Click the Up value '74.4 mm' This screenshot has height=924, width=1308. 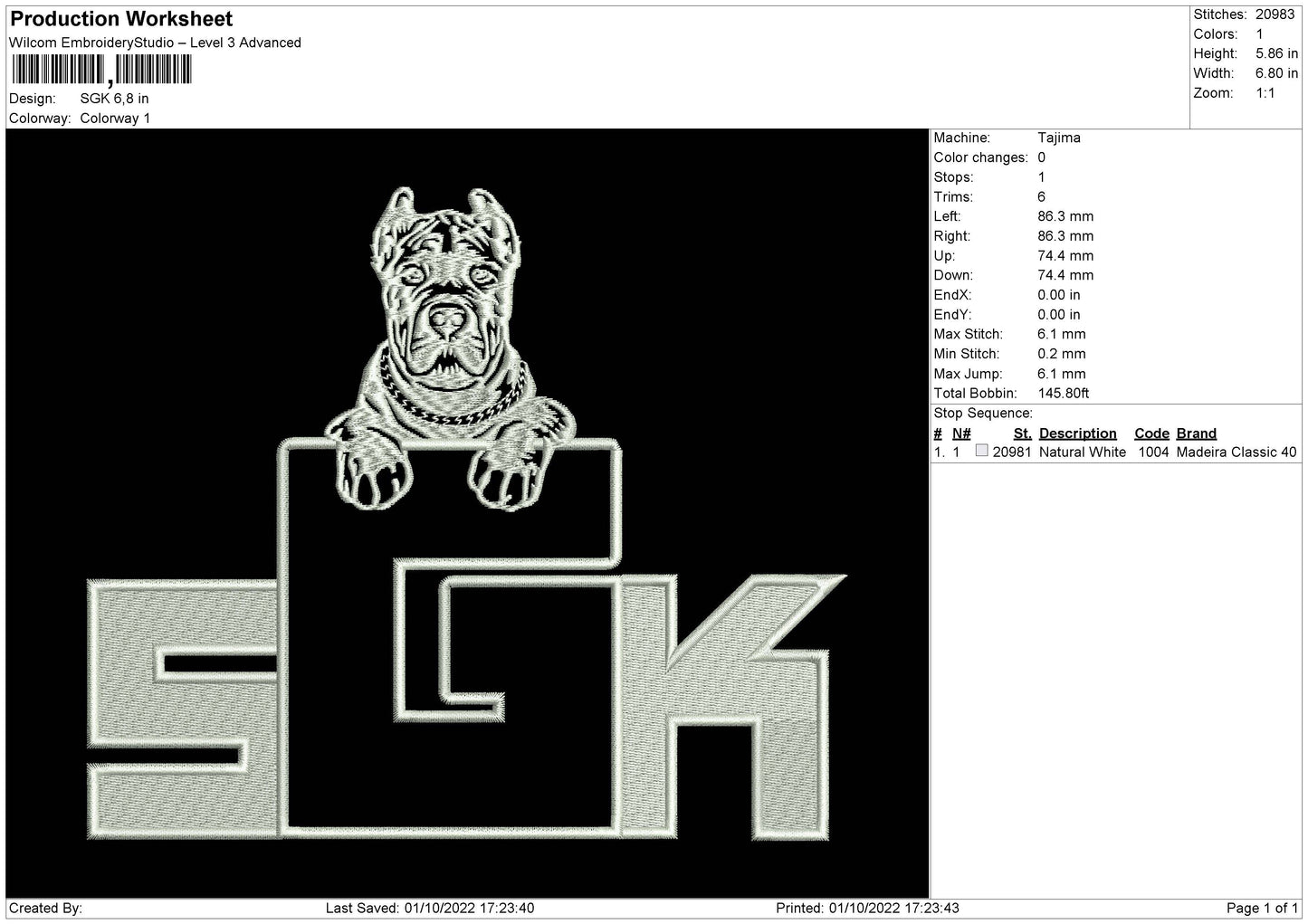point(1065,256)
